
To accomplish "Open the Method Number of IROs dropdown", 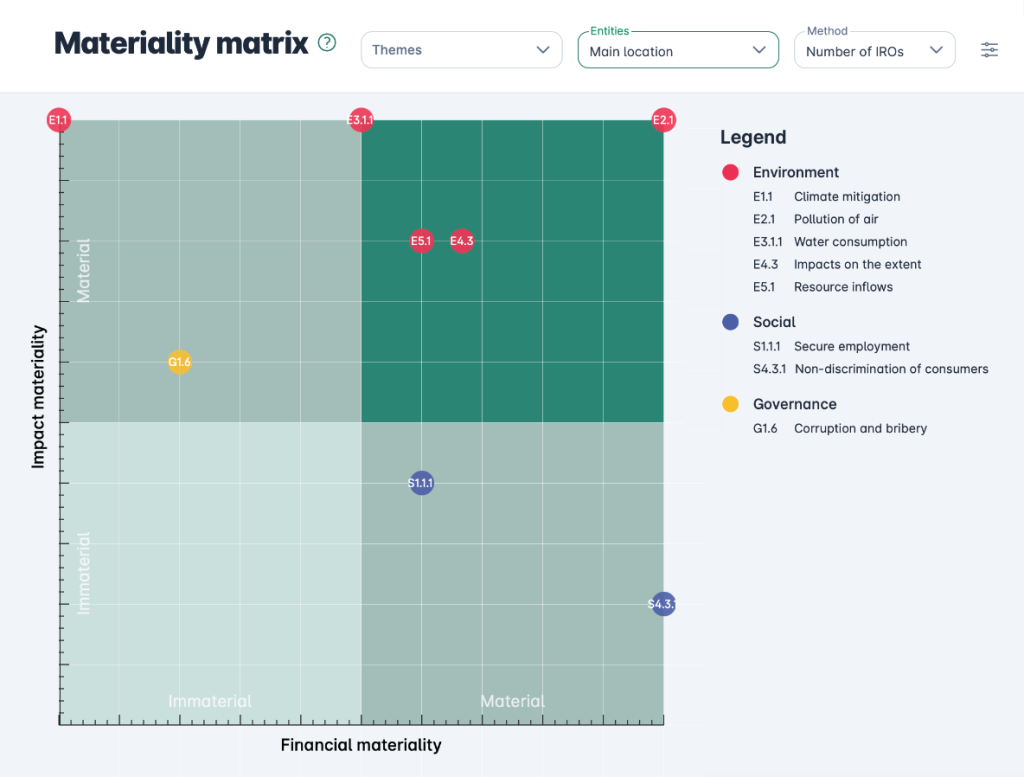I will point(874,51).
